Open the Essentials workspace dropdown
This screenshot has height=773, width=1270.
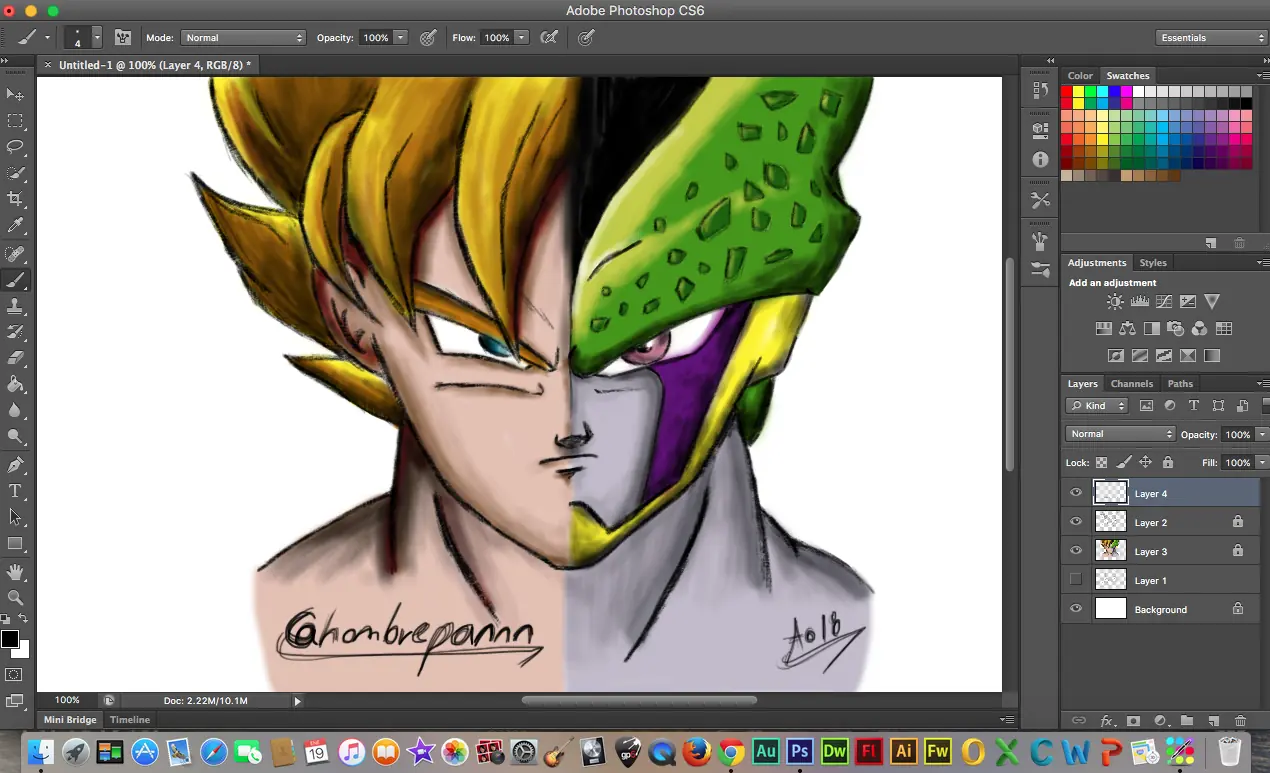(1211, 38)
